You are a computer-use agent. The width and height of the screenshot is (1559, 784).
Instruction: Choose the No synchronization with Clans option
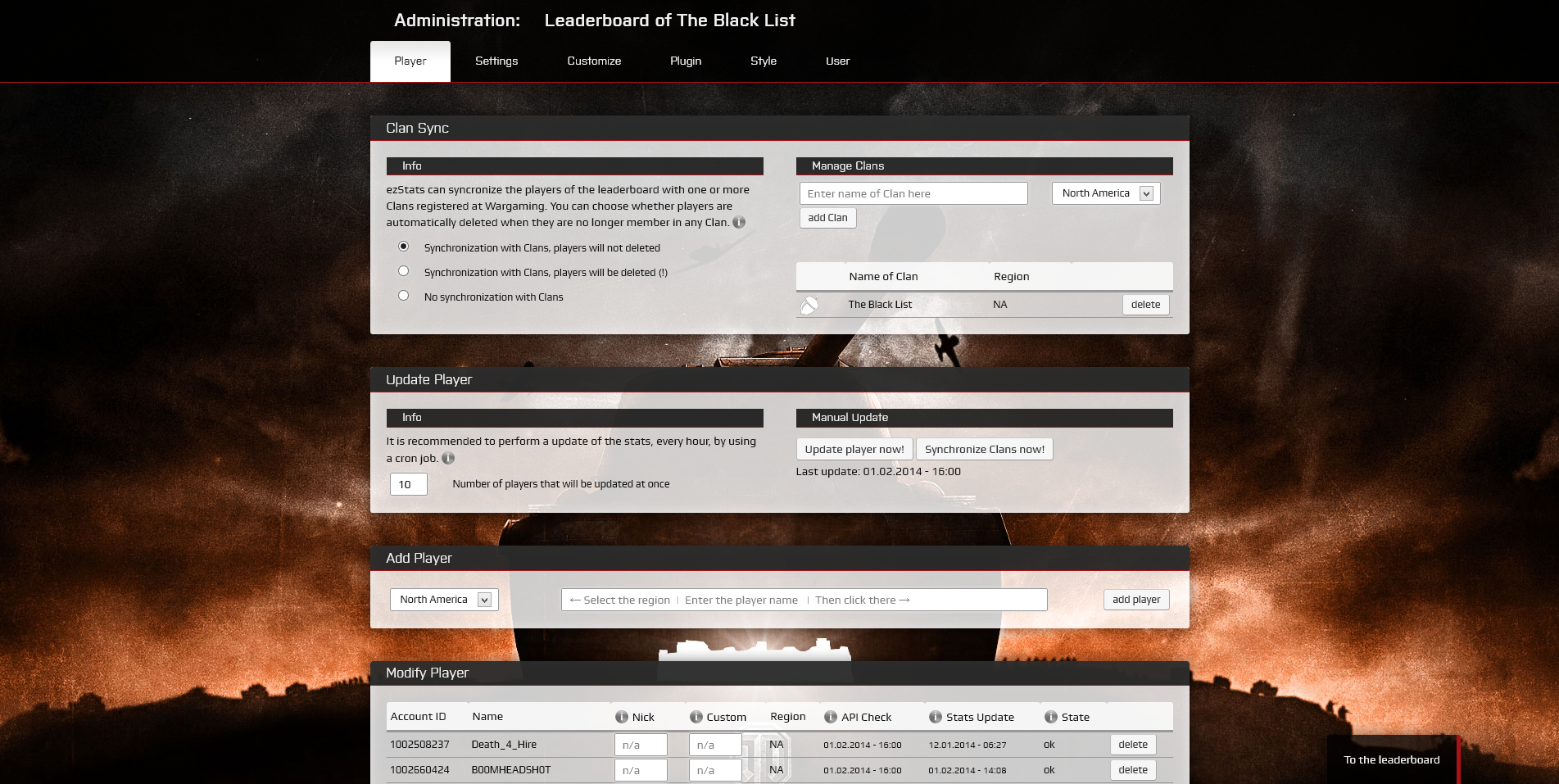tap(403, 295)
